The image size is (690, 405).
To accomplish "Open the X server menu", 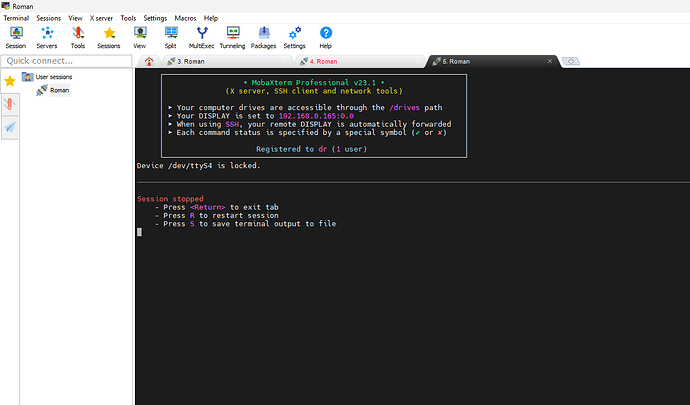I will 101,18.
